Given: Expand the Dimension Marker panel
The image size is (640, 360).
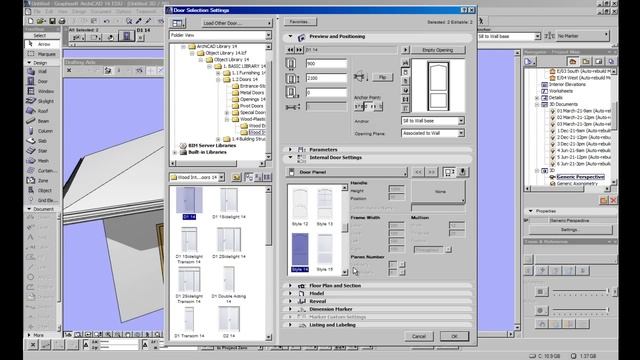Looking at the screenshot, I should pyautogui.click(x=290, y=309).
